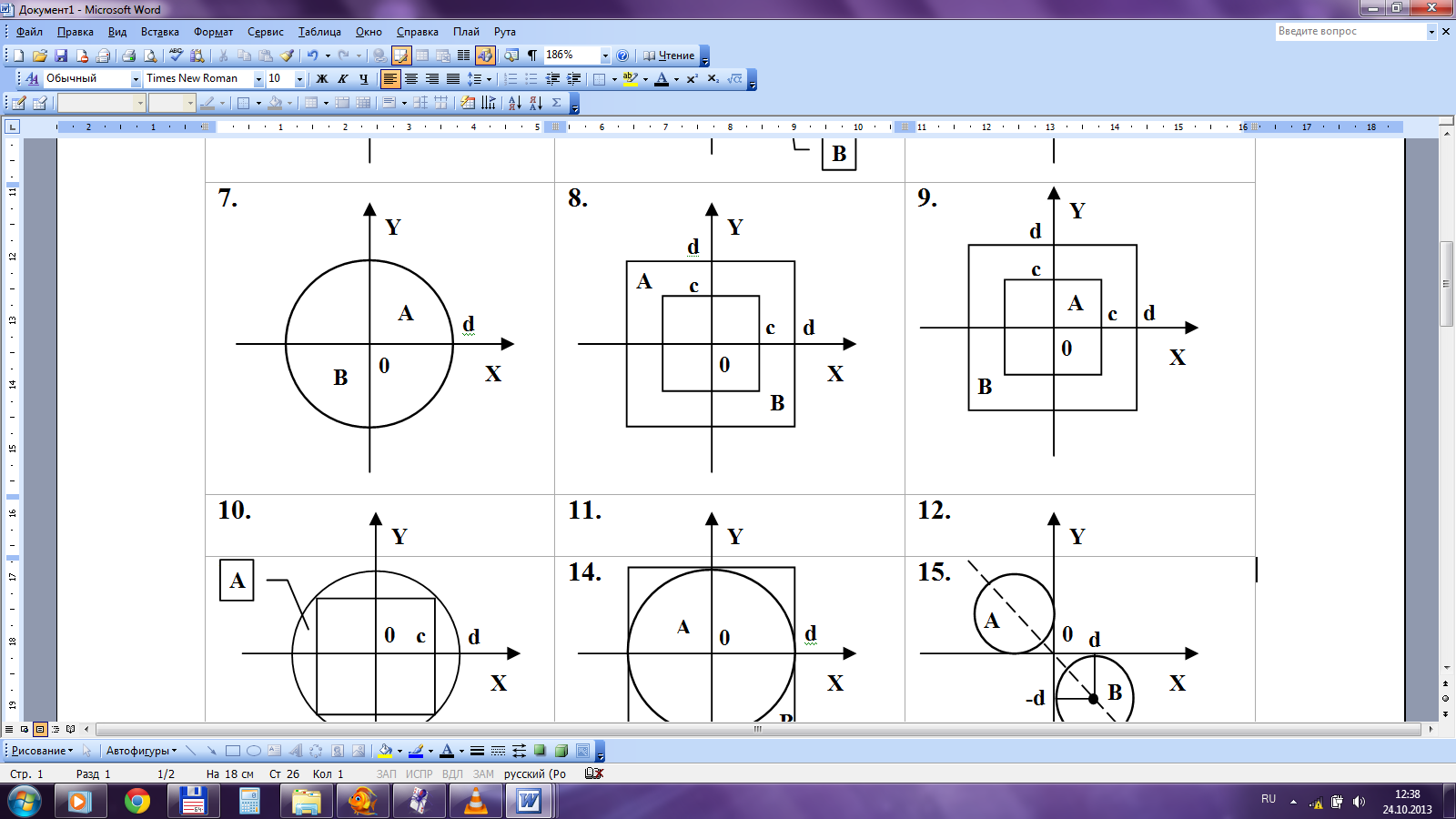Screen dimensions: 1456x819
Task: Open the Вставка menu
Action: (159, 32)
